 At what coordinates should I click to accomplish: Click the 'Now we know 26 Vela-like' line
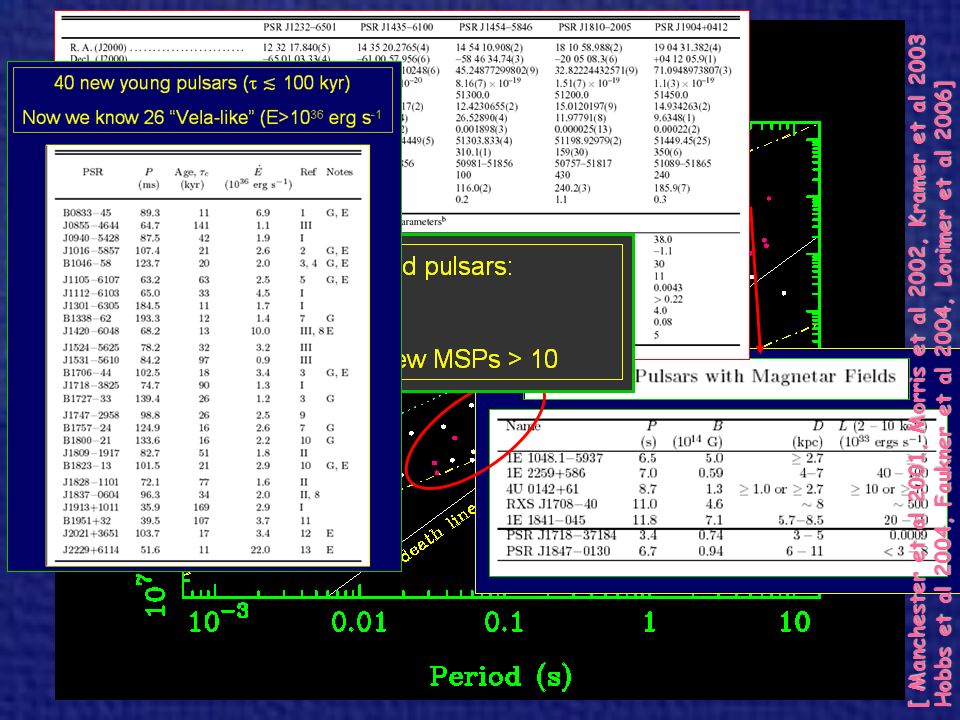click(201, 117)
